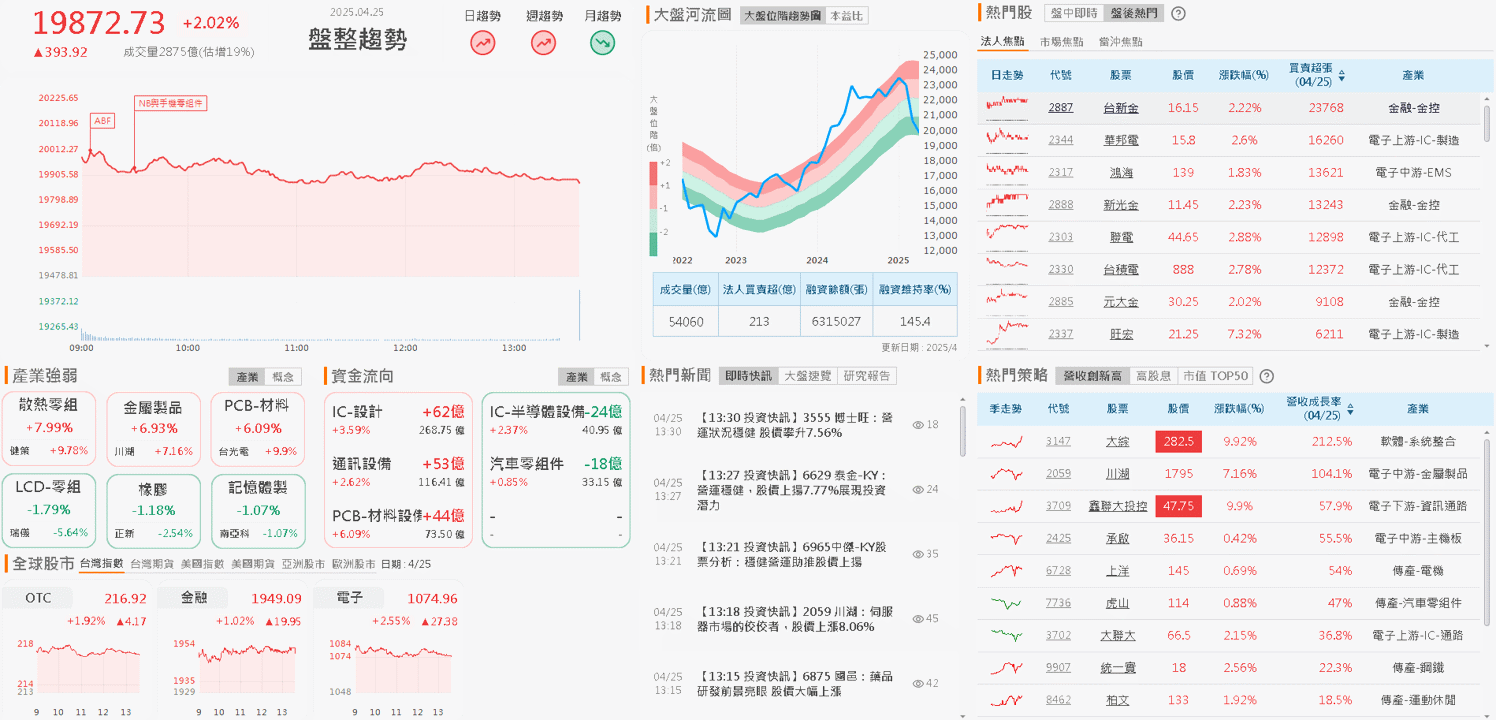
Task: Open the 散熱零組 industry card
Action: pos(49,428)
